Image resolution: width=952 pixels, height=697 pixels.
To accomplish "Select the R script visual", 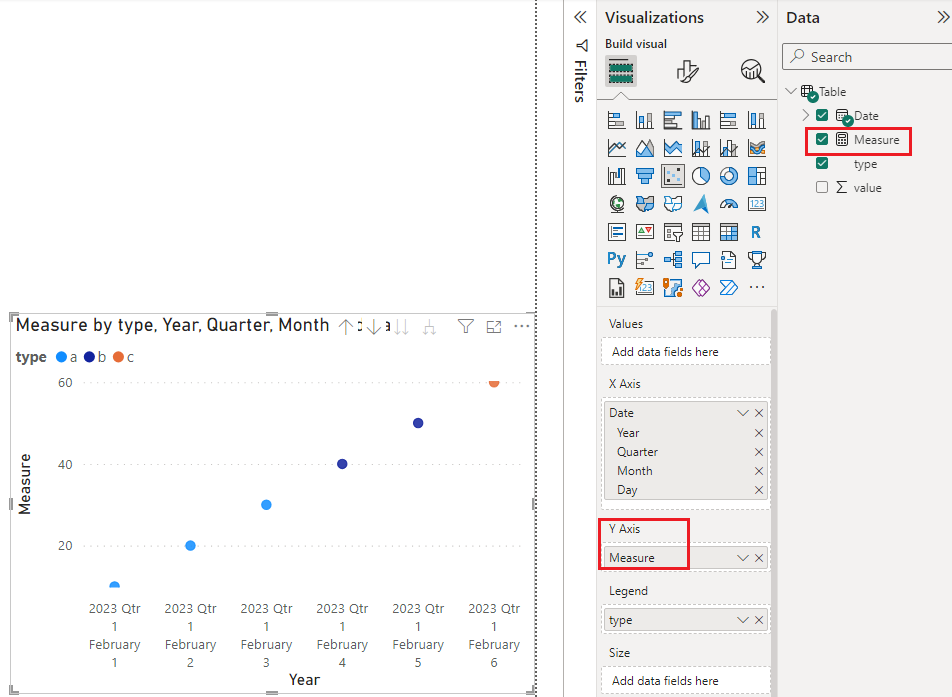I will click(x=756, y=232).
